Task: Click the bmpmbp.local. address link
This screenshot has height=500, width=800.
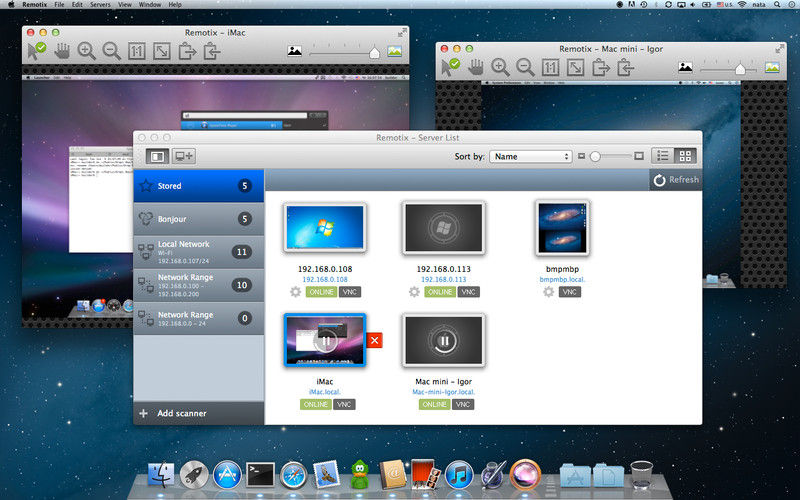Action: pyautogui.click(x=562, y=280)
